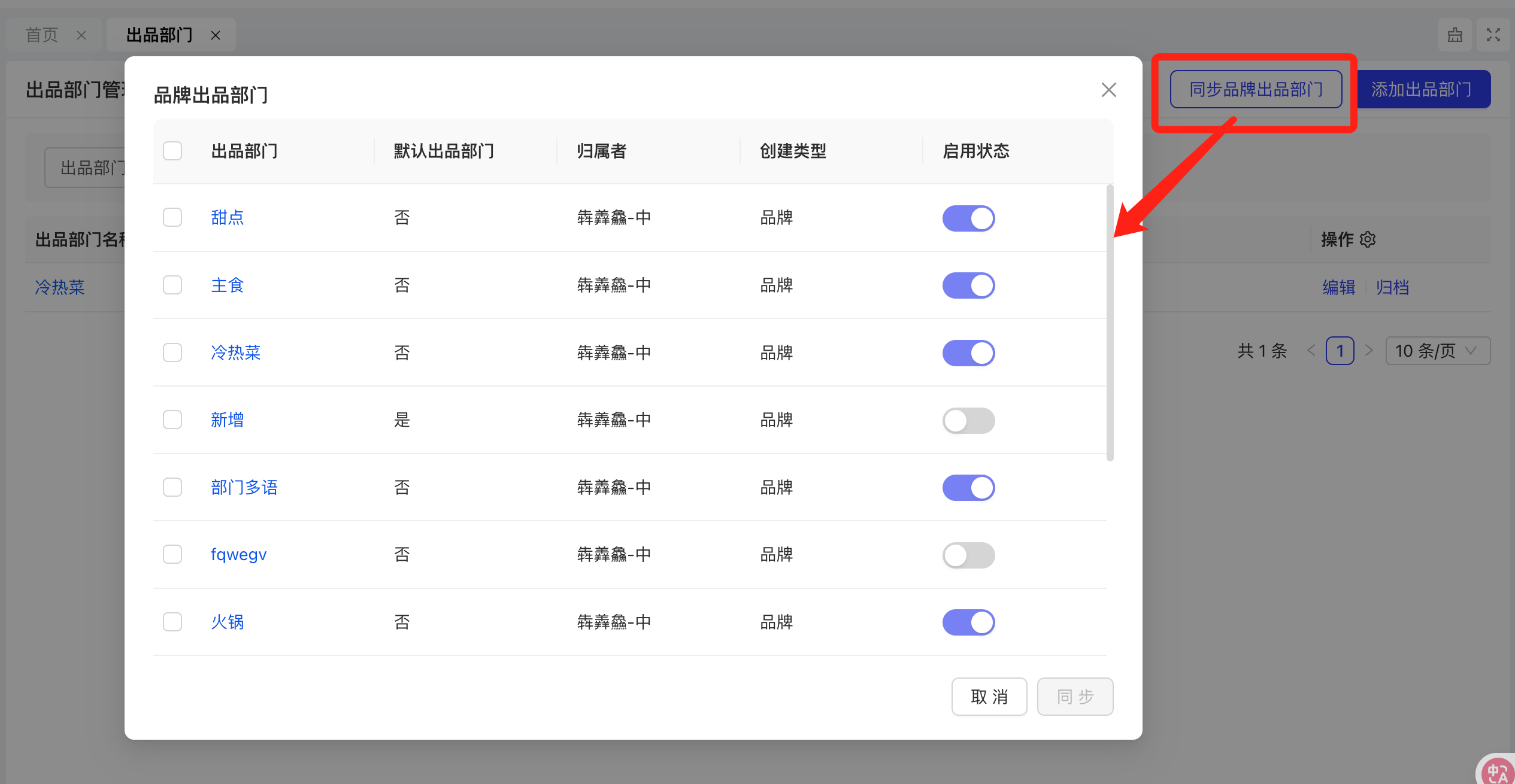Enable the 新增 status switch
The height and width of the screenshot is (784, 1515).
tap(968, 420)
